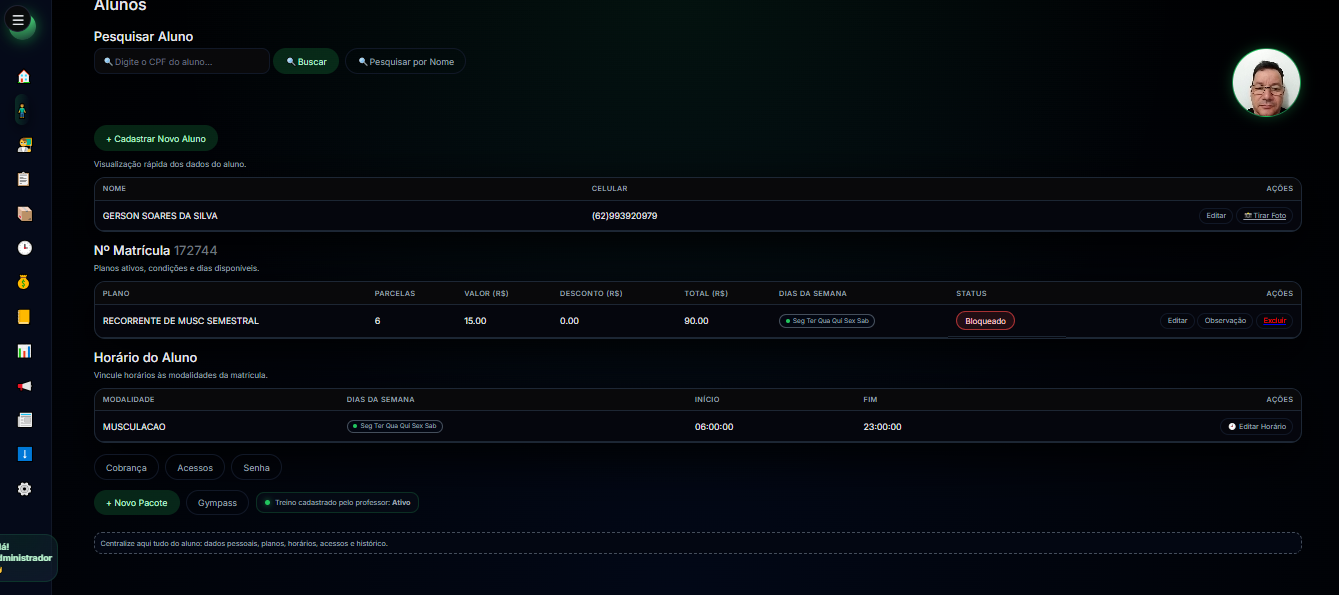This screenshot has height=595, width=1339.
Task: Go to the home page via house icon
Action: [24, 76]
